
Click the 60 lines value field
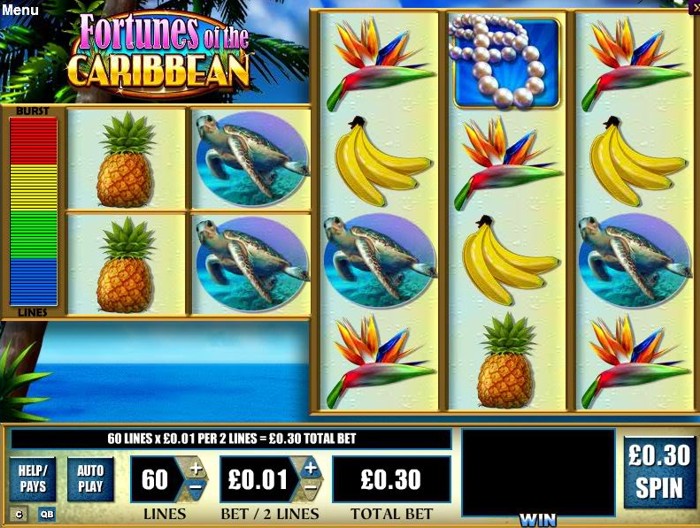[155, 479]
